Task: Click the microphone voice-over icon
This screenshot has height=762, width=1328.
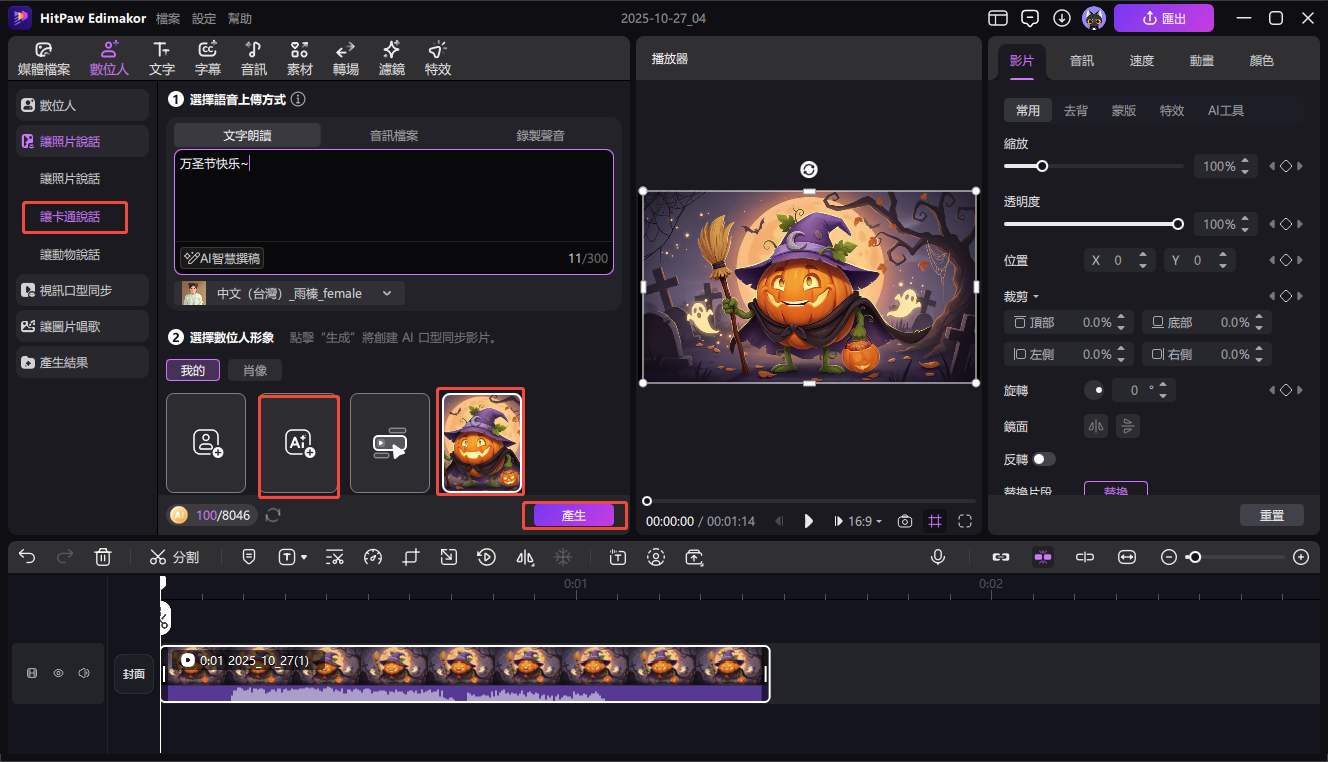Action: coord(938,557)
